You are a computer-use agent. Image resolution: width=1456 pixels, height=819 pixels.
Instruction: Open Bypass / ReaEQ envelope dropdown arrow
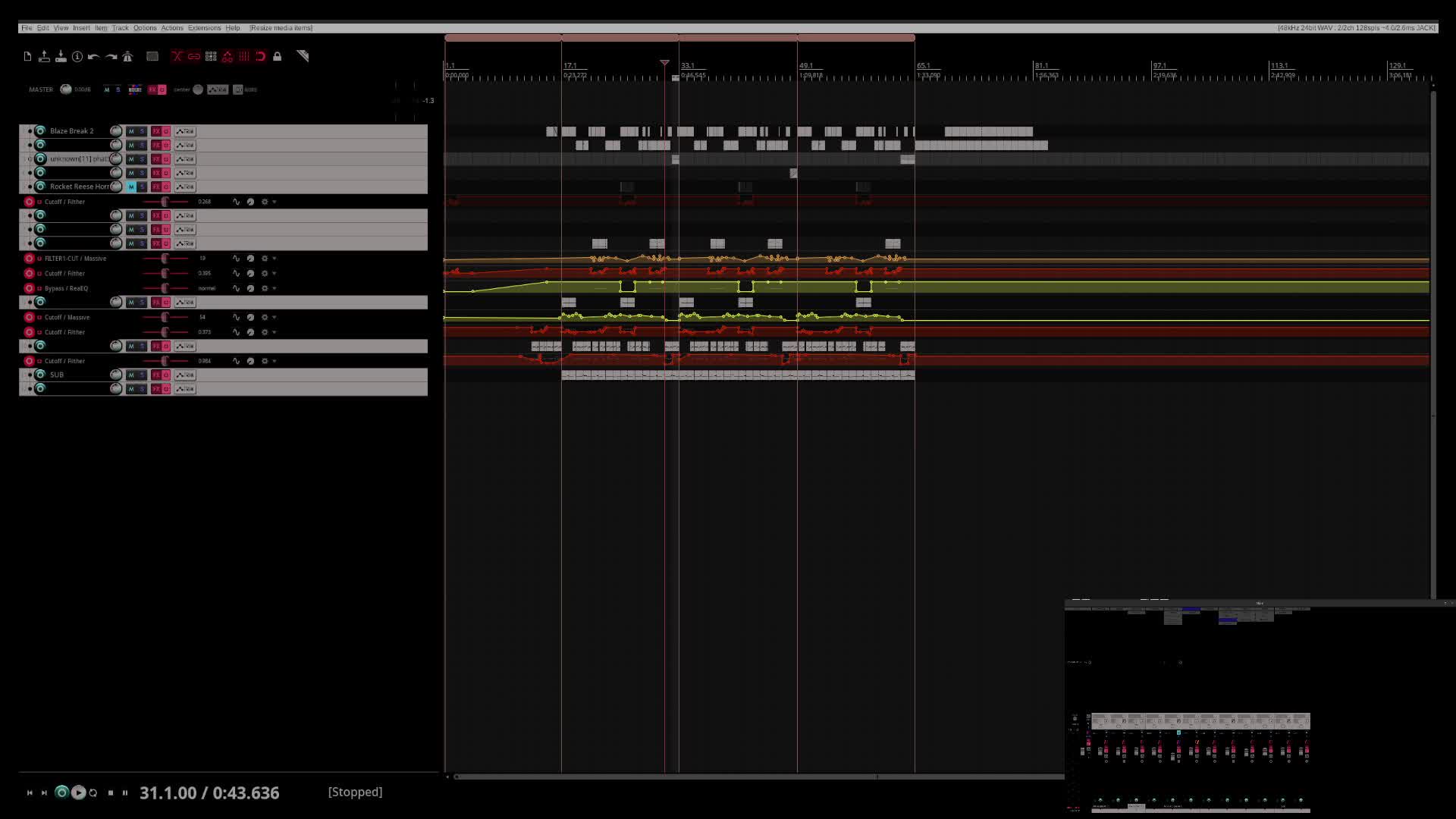[x=275, y=288]
